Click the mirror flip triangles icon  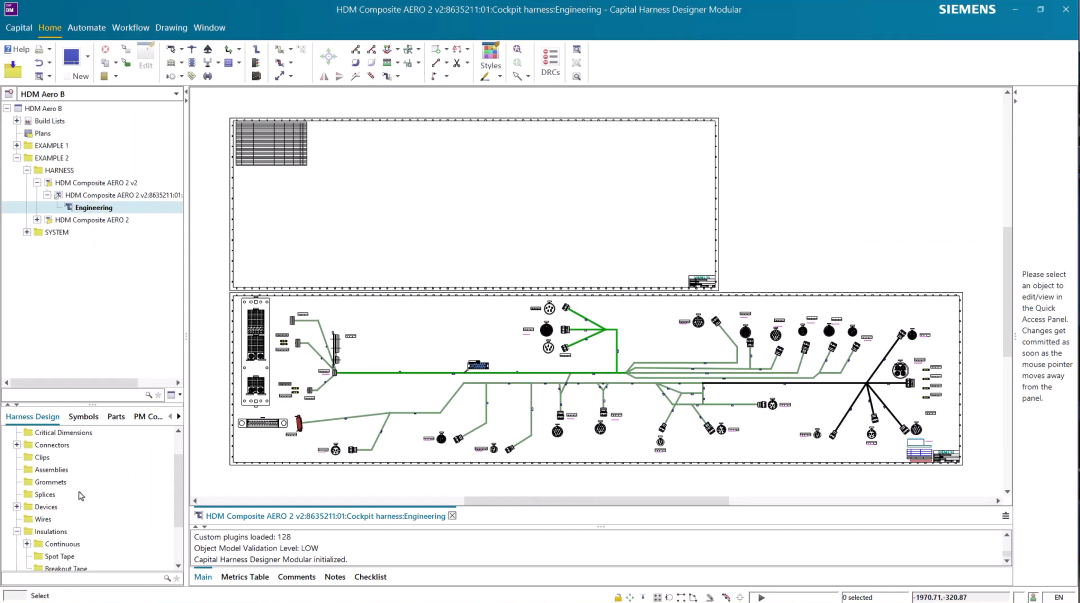324,76
